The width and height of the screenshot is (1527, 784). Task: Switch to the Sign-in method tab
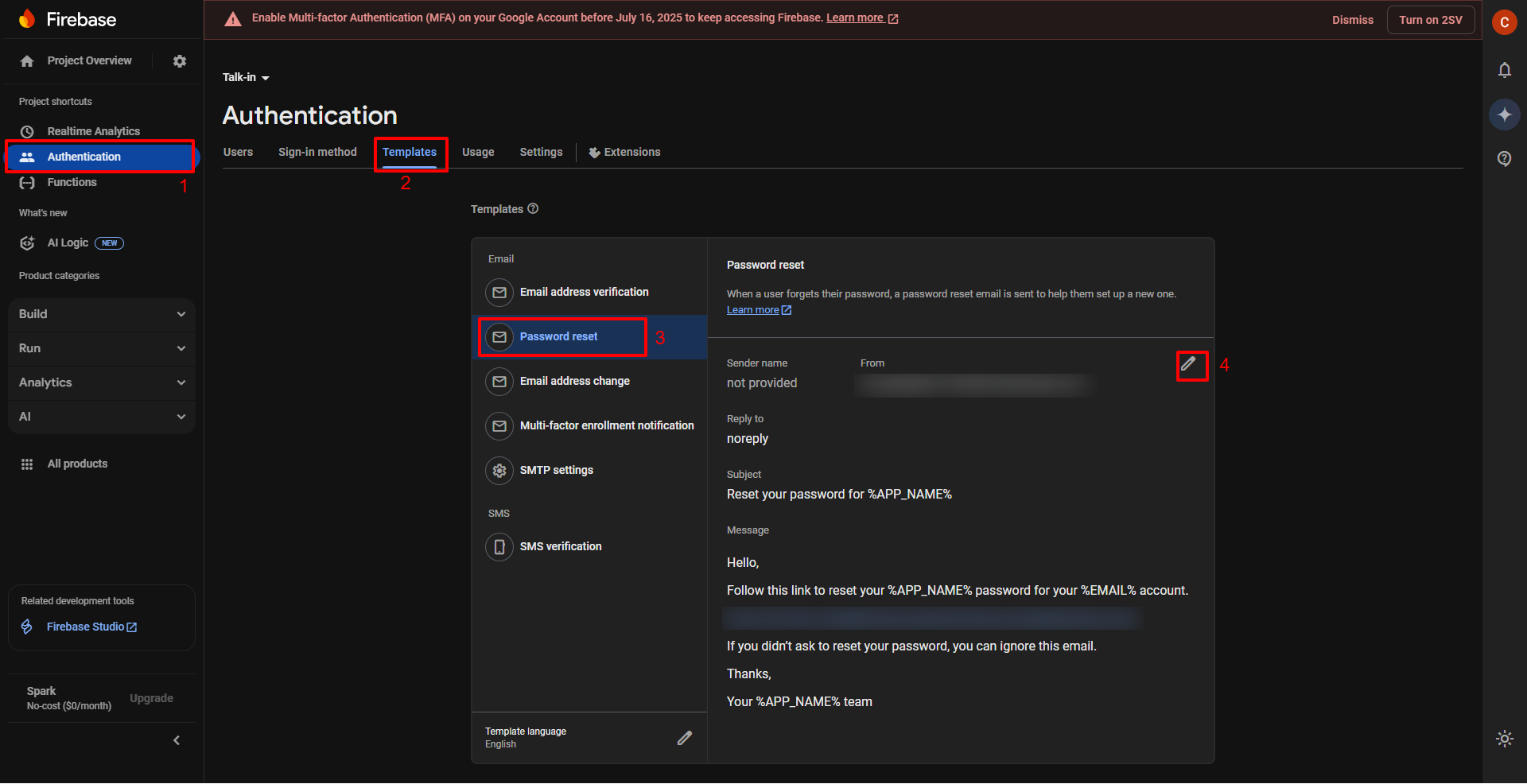317,152
